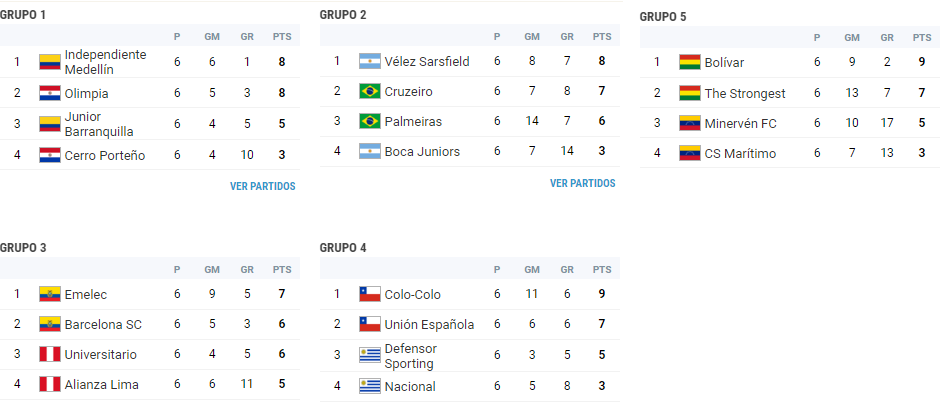Click the Peru flag beside Universitario

pyautogui.click(x=50, y=354)
